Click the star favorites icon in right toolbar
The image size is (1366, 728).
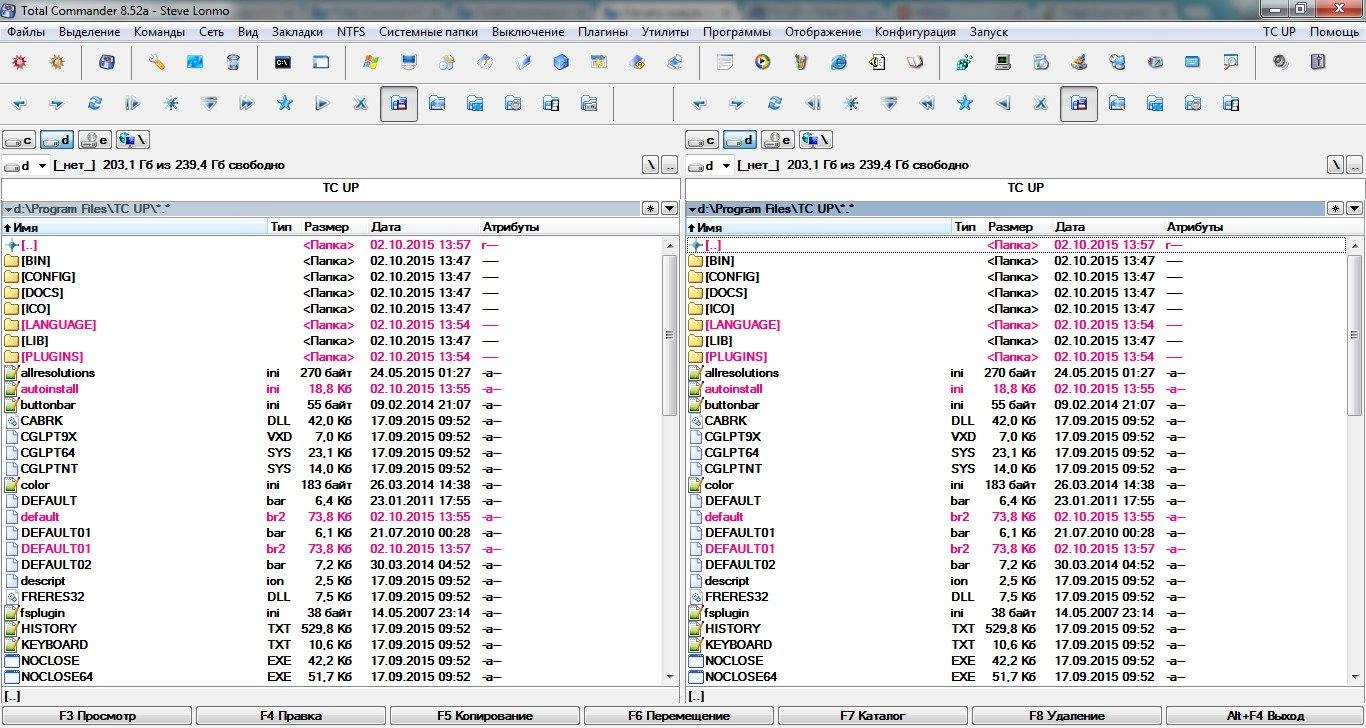(x=965, y=103)
